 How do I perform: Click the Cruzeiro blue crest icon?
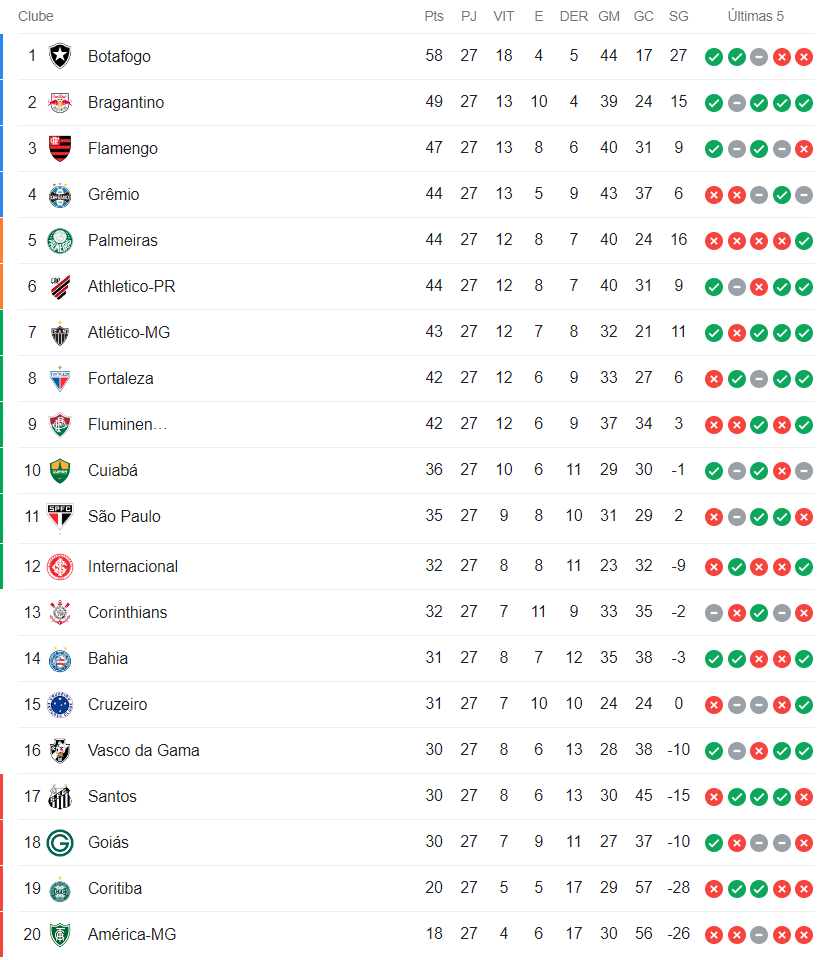click(x=60, y=704)
